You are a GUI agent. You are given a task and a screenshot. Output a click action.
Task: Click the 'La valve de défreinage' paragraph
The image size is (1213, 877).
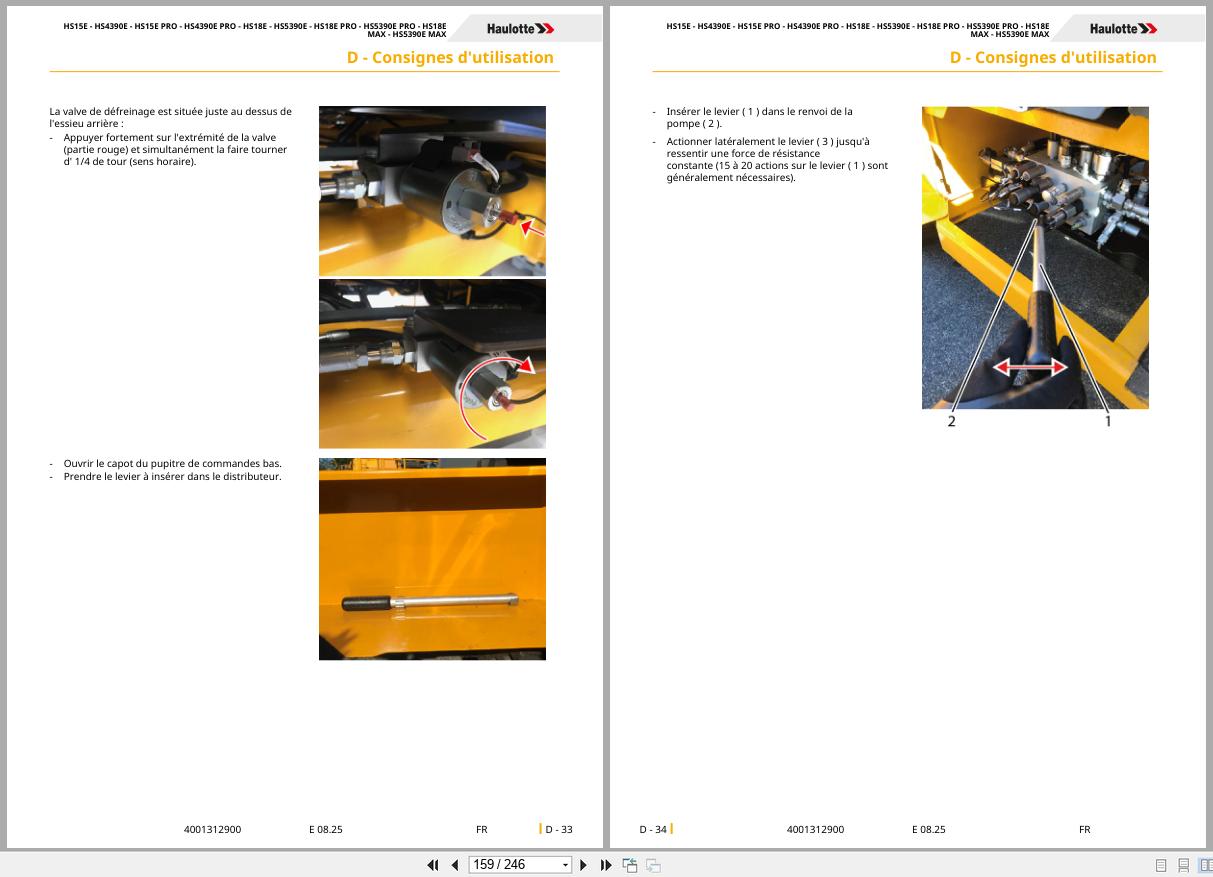point(171,118)
